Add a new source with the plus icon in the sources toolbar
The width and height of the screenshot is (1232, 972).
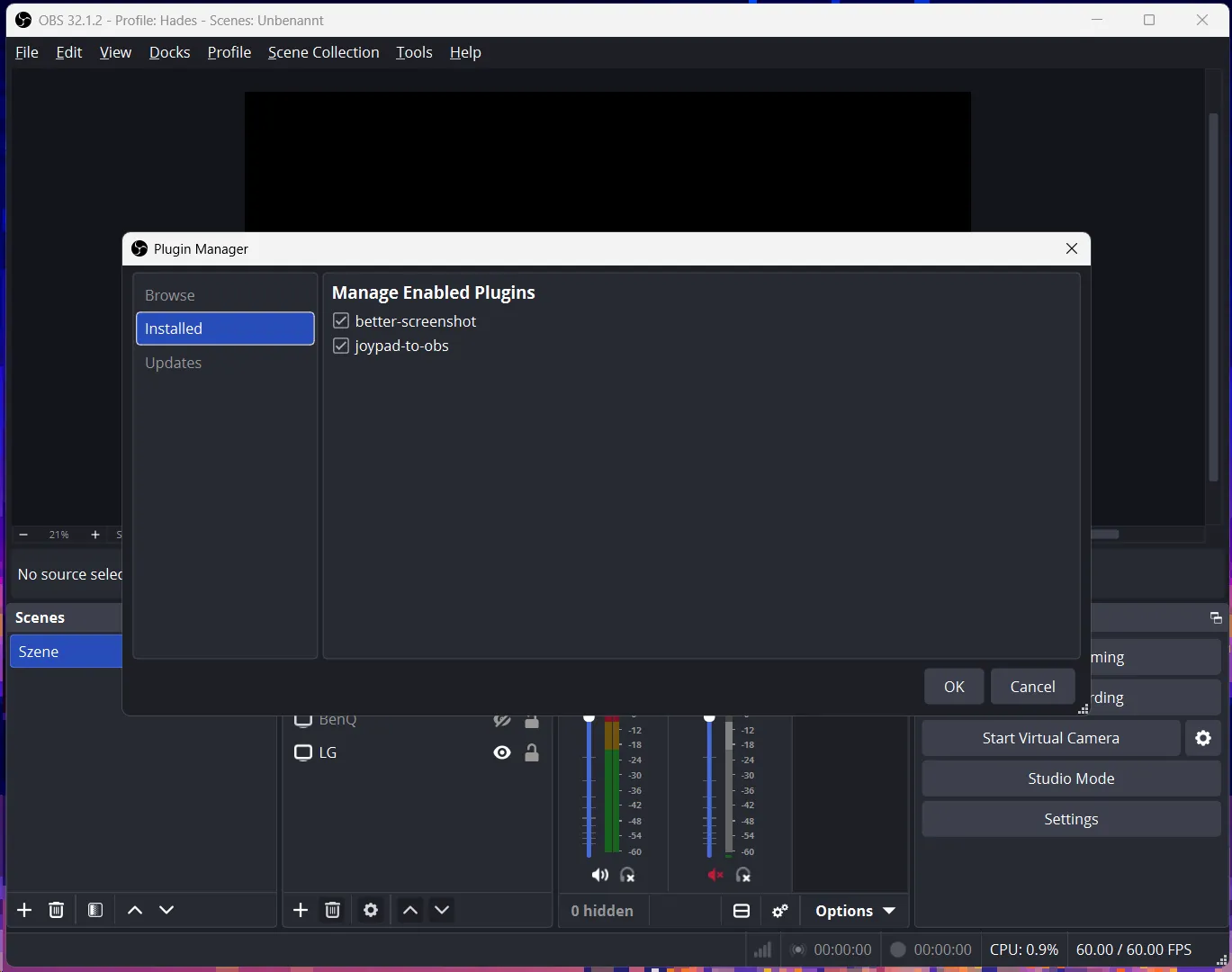301,910
